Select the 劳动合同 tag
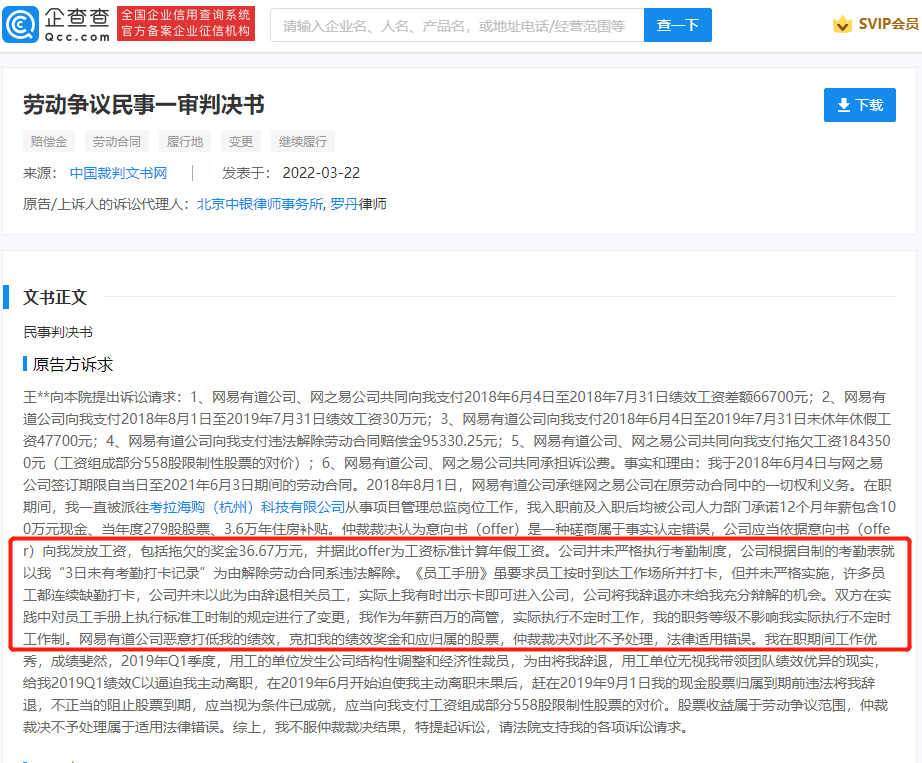The image size is (922, 763). pos(116,142)
